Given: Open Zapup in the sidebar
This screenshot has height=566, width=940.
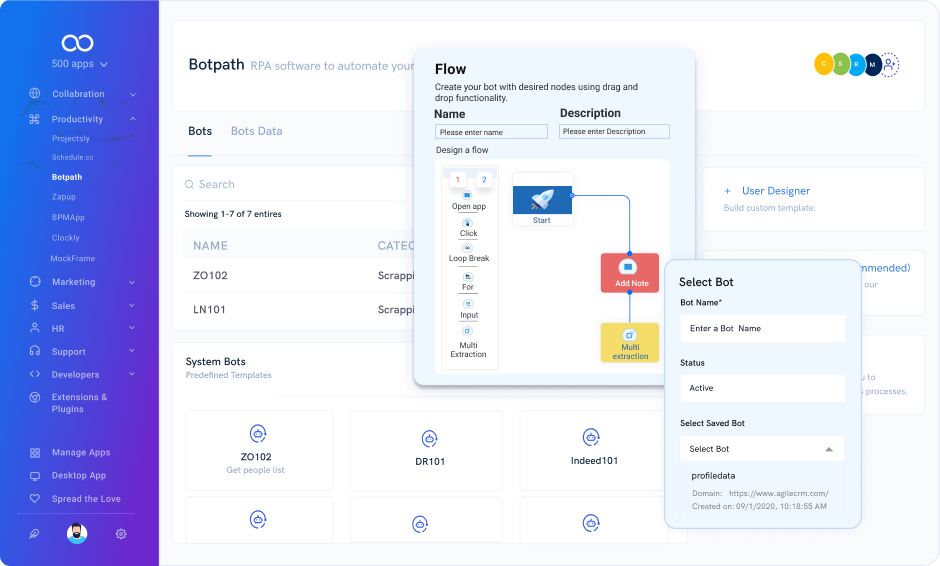Looking at the screenshot, I should [x=64, y=197].
